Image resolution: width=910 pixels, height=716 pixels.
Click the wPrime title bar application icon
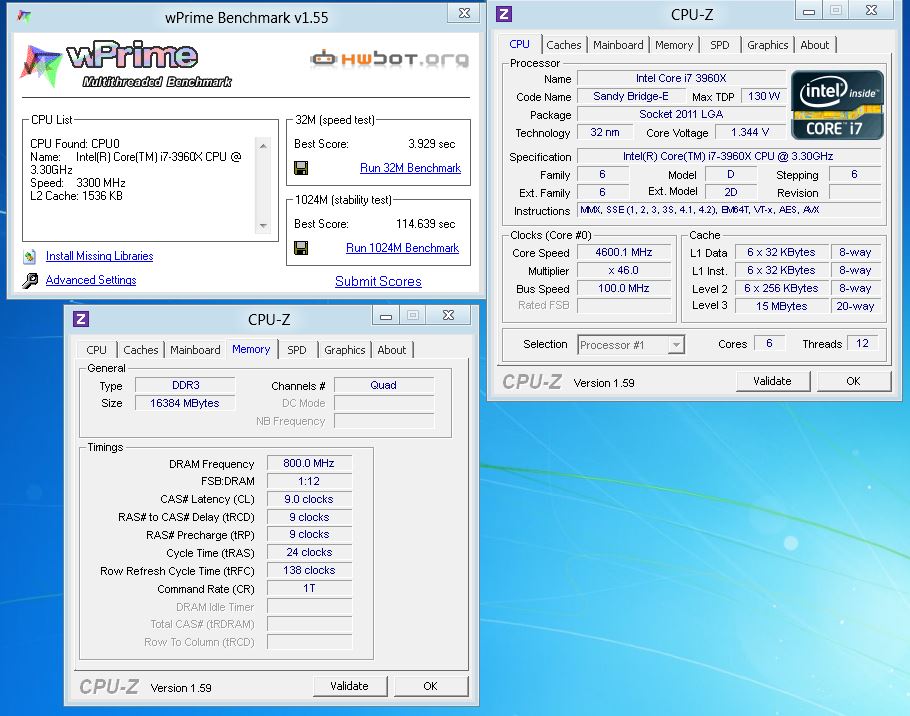pos(24,17)
